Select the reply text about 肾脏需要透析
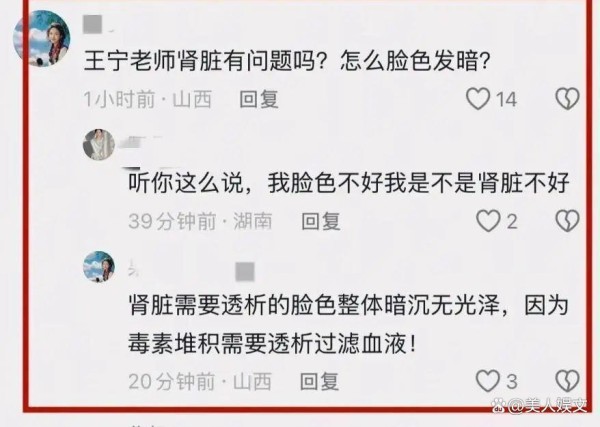The width and height of the screenshot is (600, 427). tap(348, 325)
